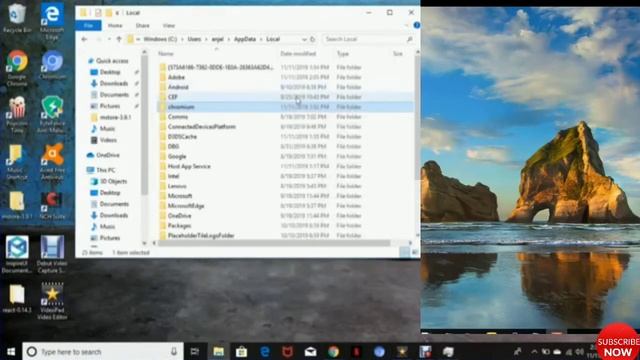640x360 pixels.
Task: Select 3D Objects under This PC
Action: 113,181
